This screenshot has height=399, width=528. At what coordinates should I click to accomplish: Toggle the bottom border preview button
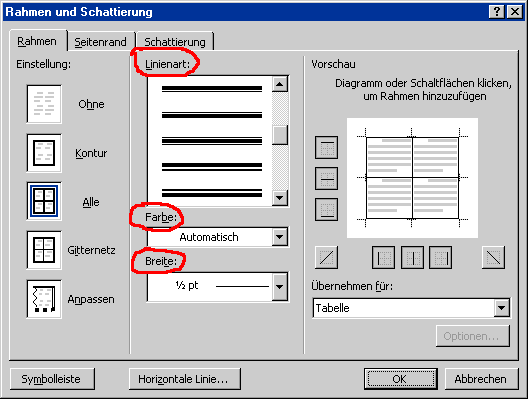coord(326,209)
